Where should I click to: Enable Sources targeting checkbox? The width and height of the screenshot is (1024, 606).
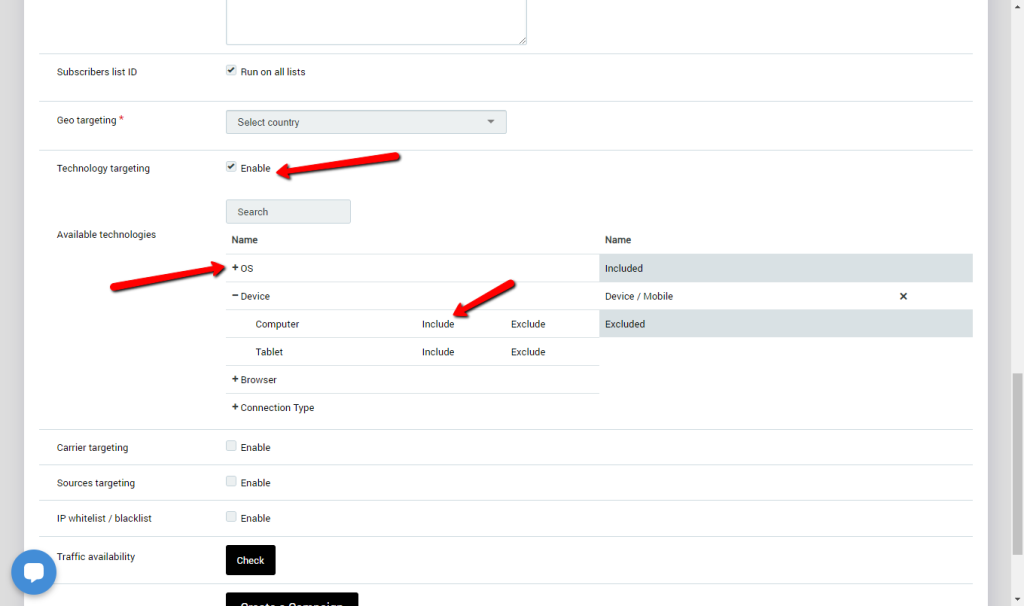point(232,482)
